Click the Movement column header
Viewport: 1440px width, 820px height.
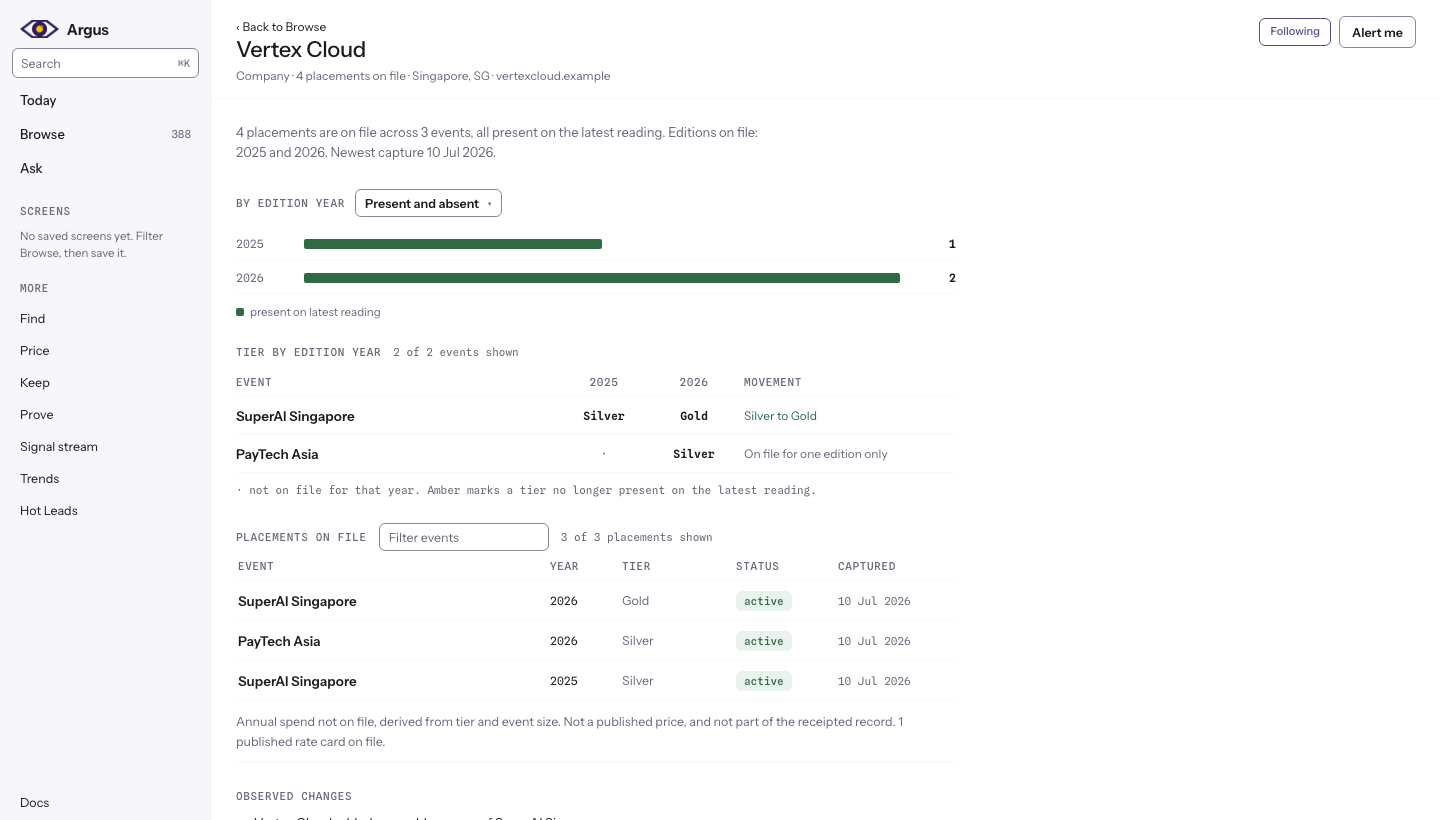coord(773,382)
